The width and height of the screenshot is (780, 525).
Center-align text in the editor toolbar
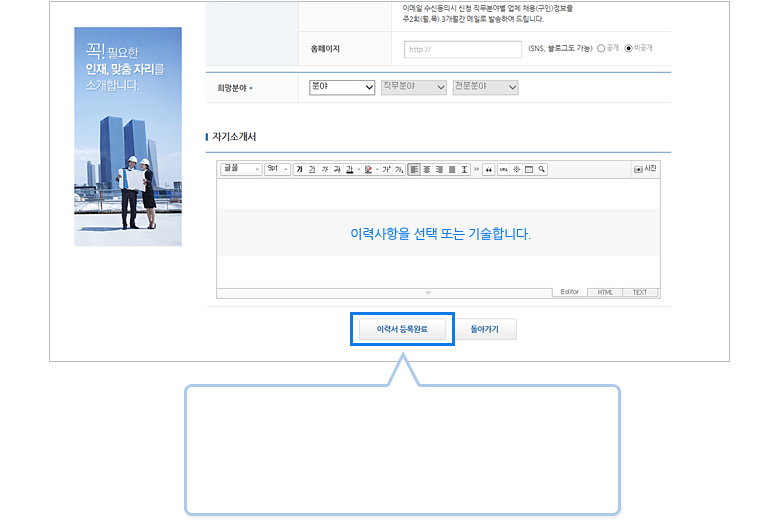427,170
